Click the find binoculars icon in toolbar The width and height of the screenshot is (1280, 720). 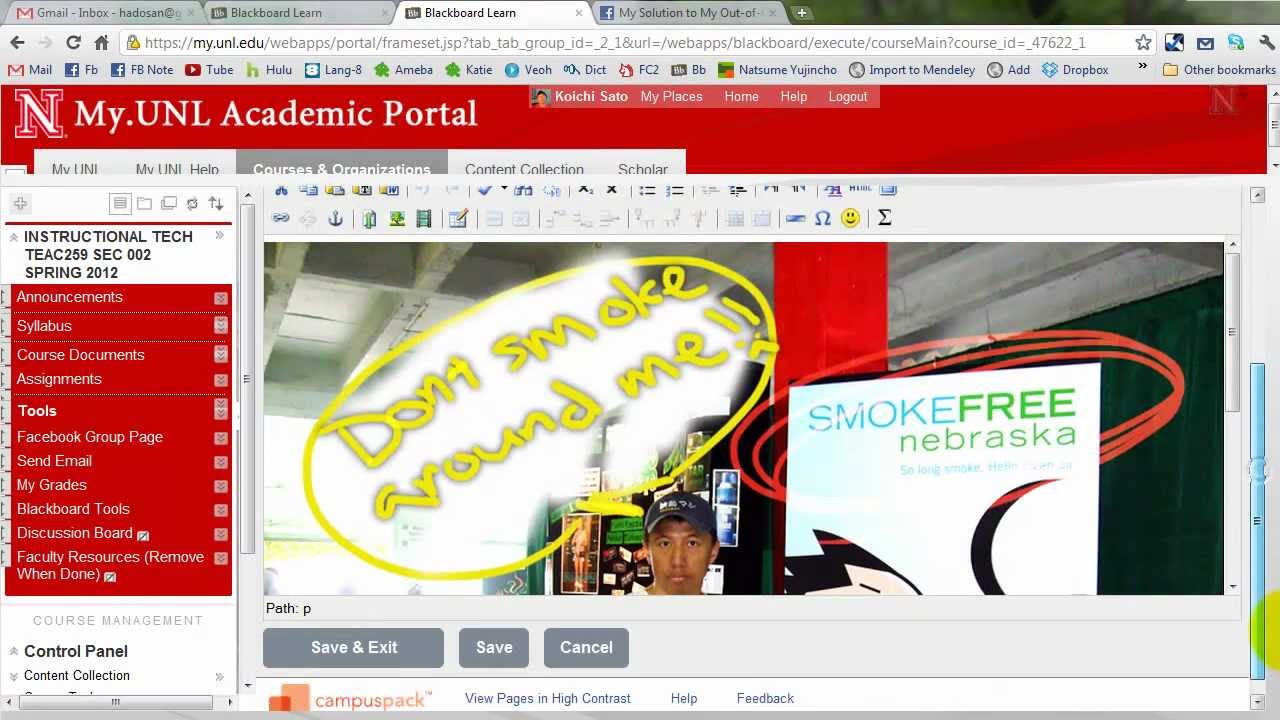[x=523, y=190]
